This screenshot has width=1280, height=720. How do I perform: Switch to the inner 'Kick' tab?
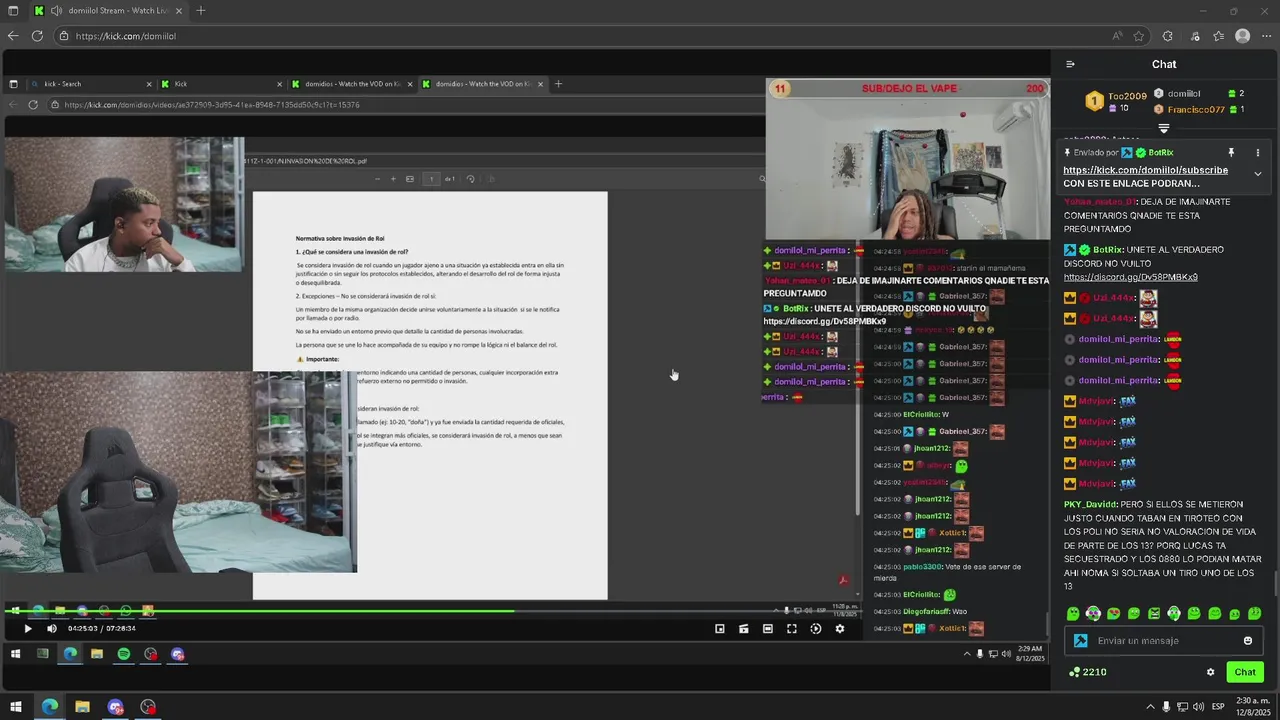click(x=220, y=84)
